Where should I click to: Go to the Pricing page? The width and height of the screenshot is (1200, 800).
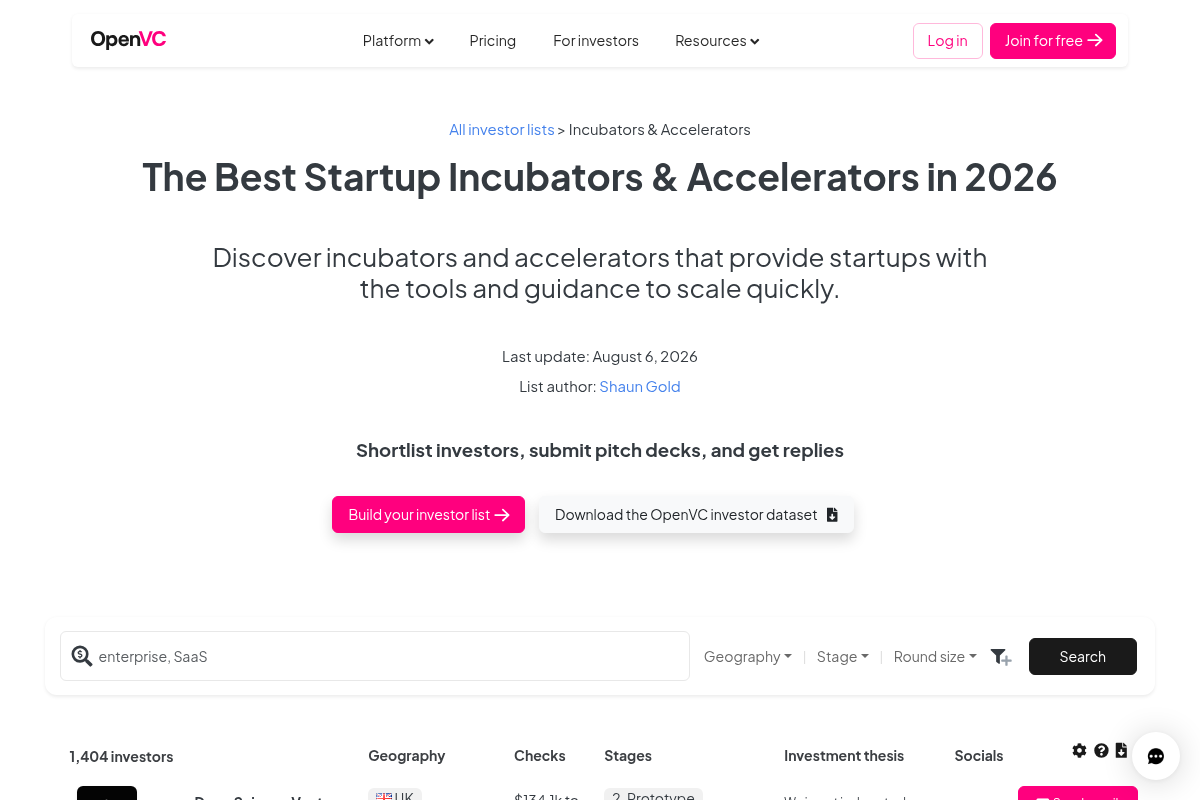[x=493, y=41]
